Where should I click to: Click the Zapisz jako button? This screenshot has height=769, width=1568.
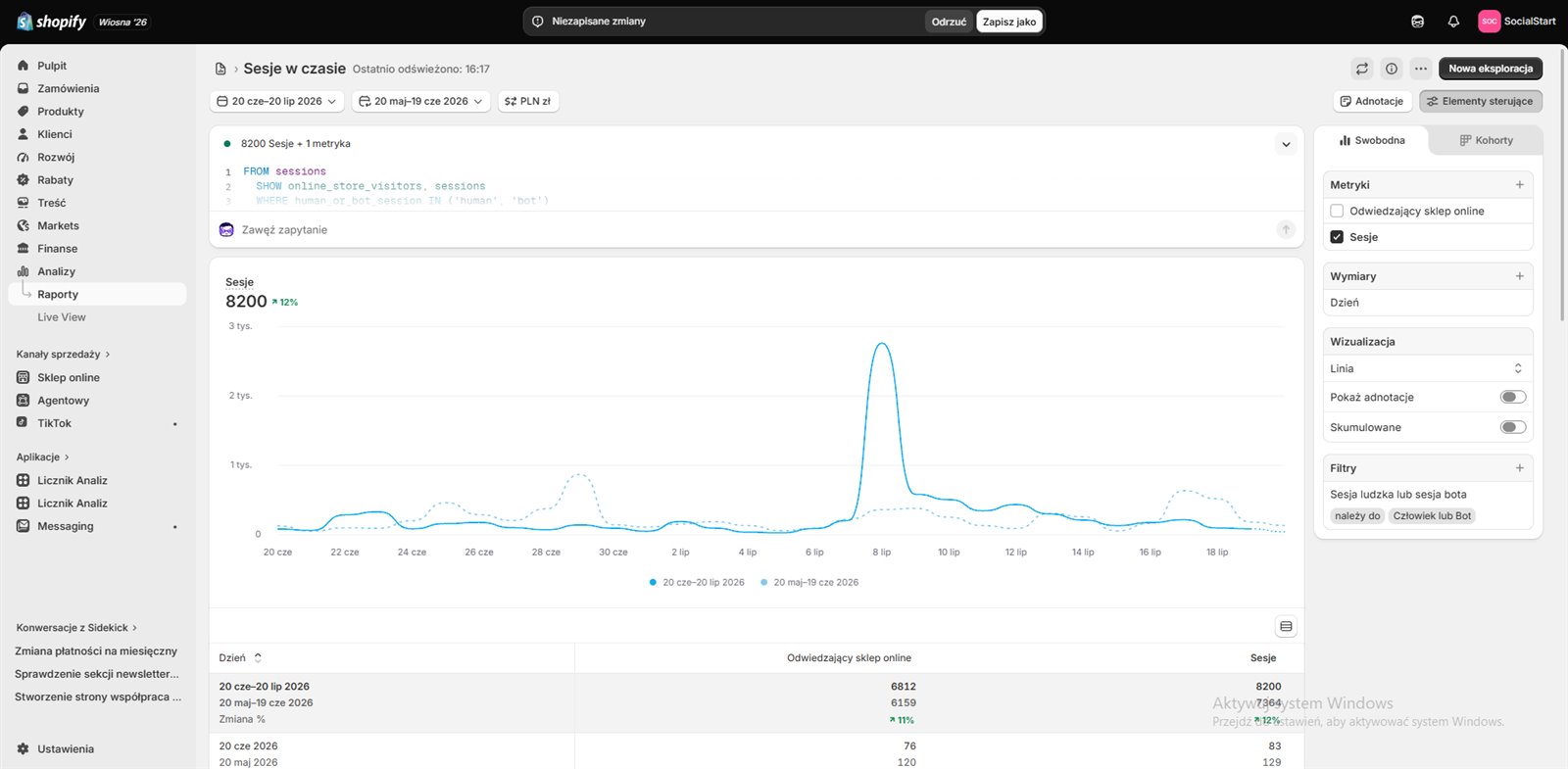1009,22
